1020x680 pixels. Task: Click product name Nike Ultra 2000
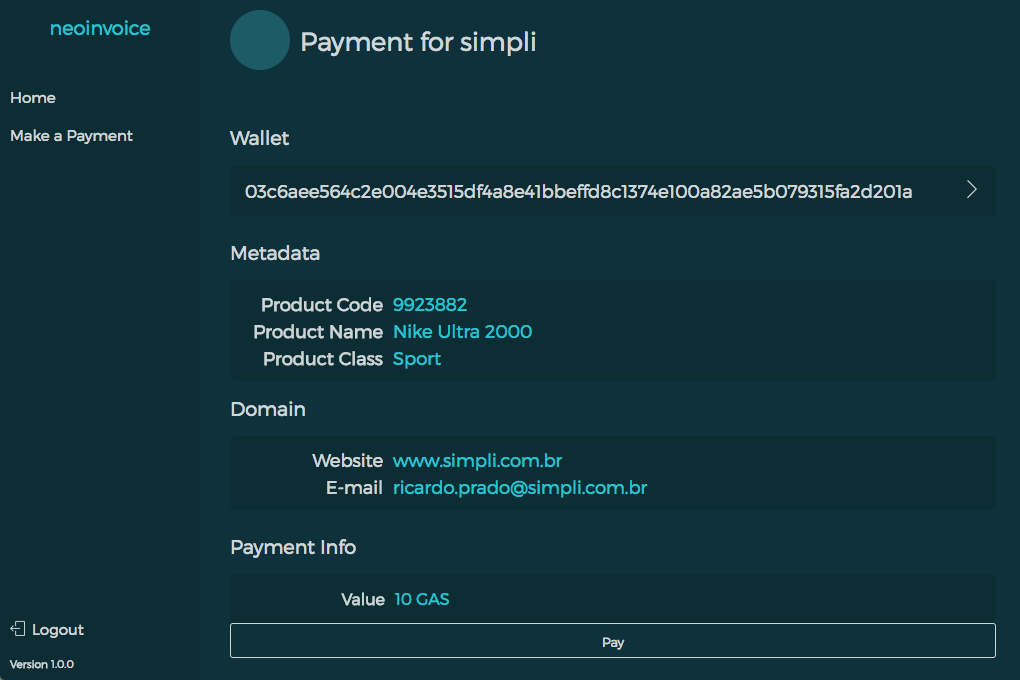point(463,332)
